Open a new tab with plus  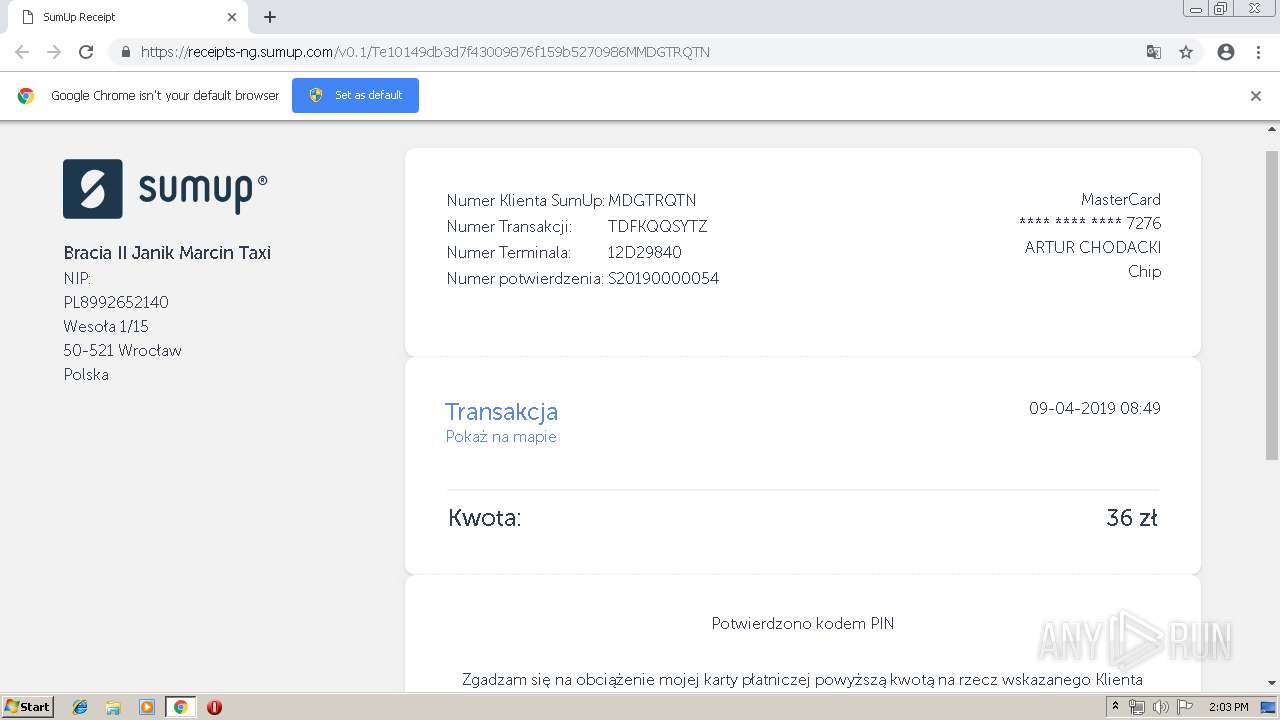[x=270, y=17]
